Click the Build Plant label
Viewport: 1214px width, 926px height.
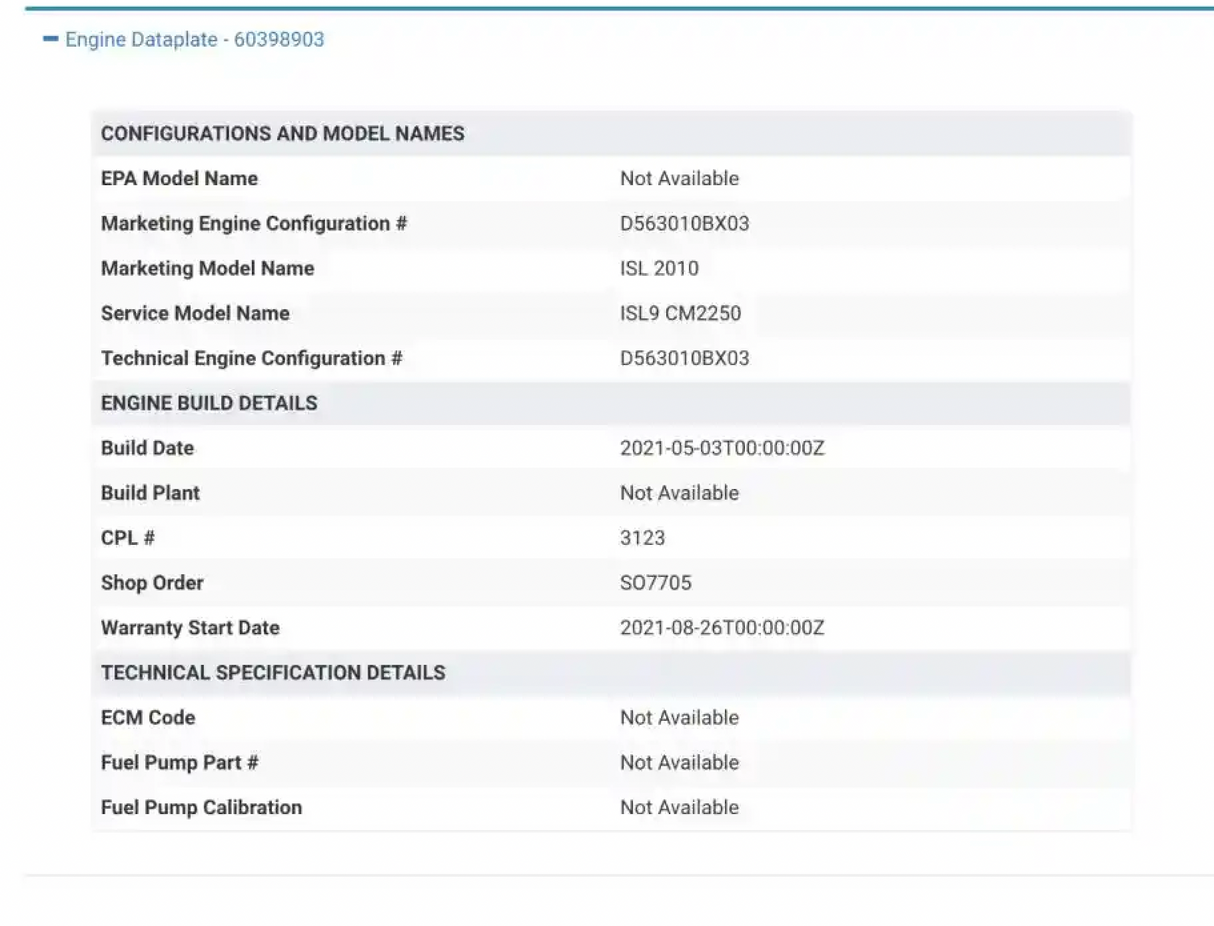pos(150,494)
